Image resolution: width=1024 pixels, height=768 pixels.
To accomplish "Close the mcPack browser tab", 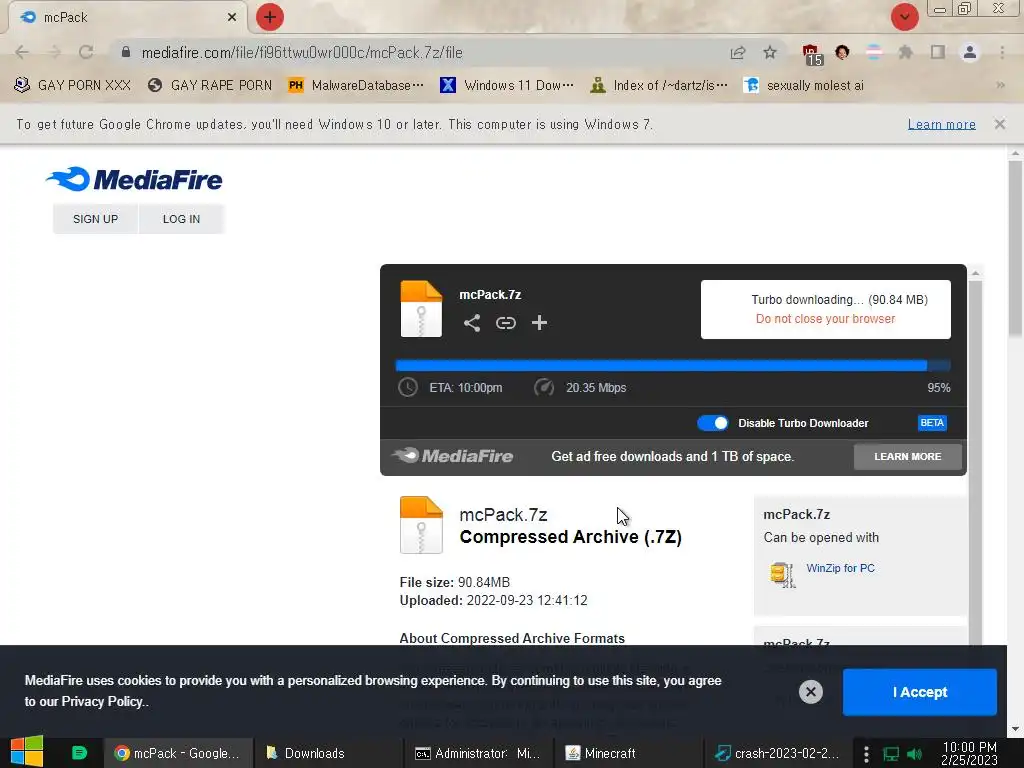I will (232, 18).
